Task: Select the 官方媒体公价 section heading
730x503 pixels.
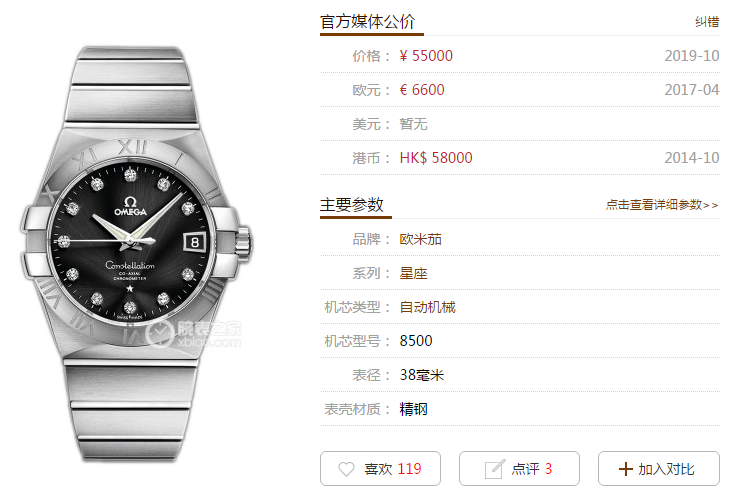Action: coord(367,21)
